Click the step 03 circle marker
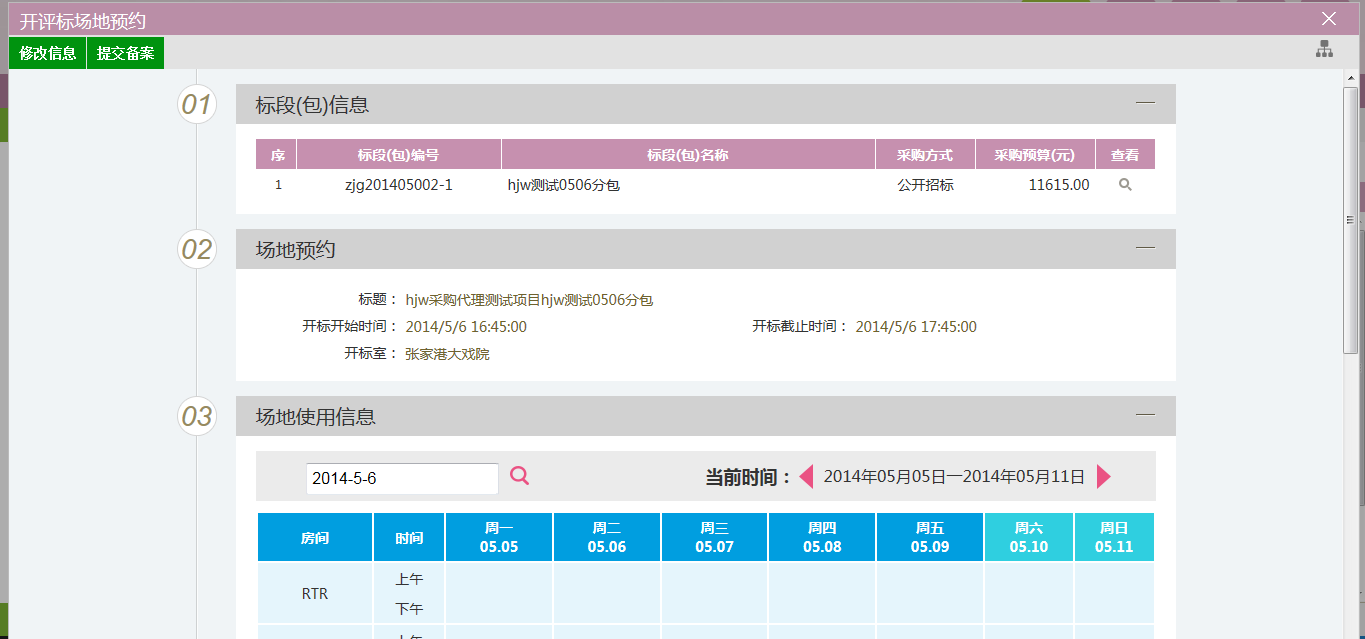The width and height of the screenshot is (1365, 639). 197,416
